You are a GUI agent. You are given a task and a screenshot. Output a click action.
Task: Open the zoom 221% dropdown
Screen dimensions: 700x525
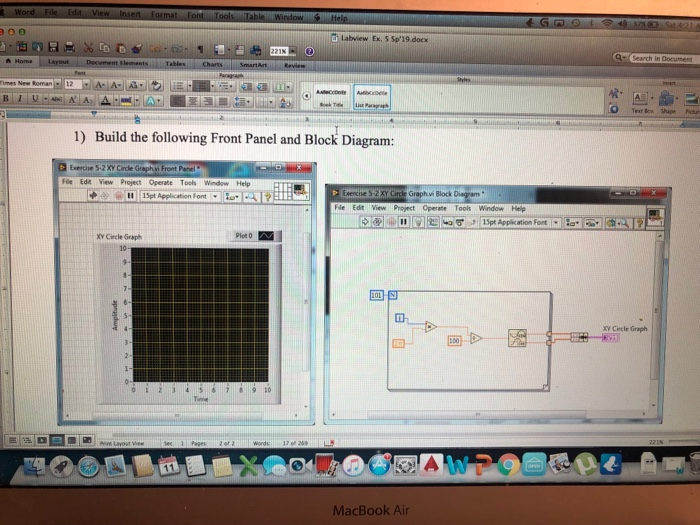point(293,51)
